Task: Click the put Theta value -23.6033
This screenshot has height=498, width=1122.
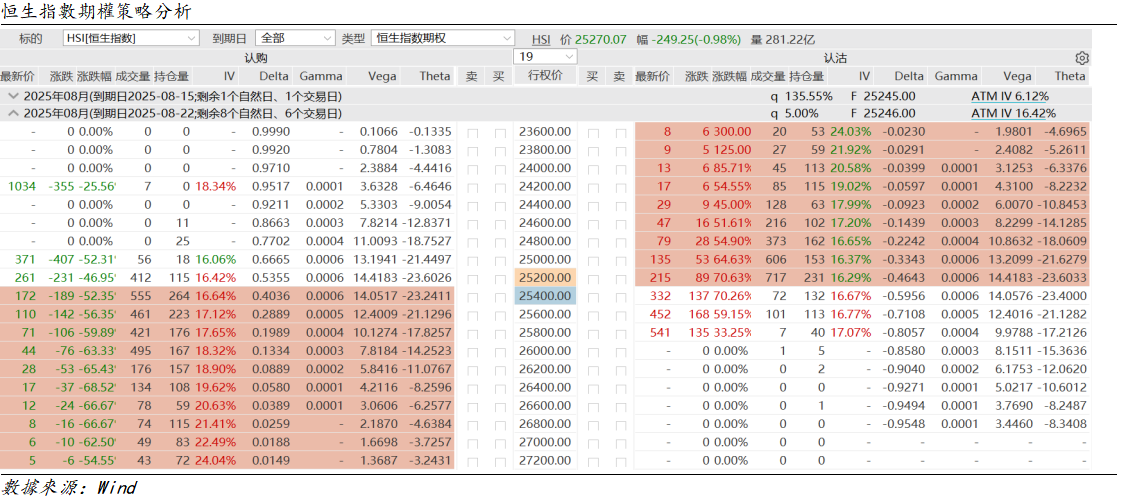Action: pyautogui.click(x=1063, y=278)
